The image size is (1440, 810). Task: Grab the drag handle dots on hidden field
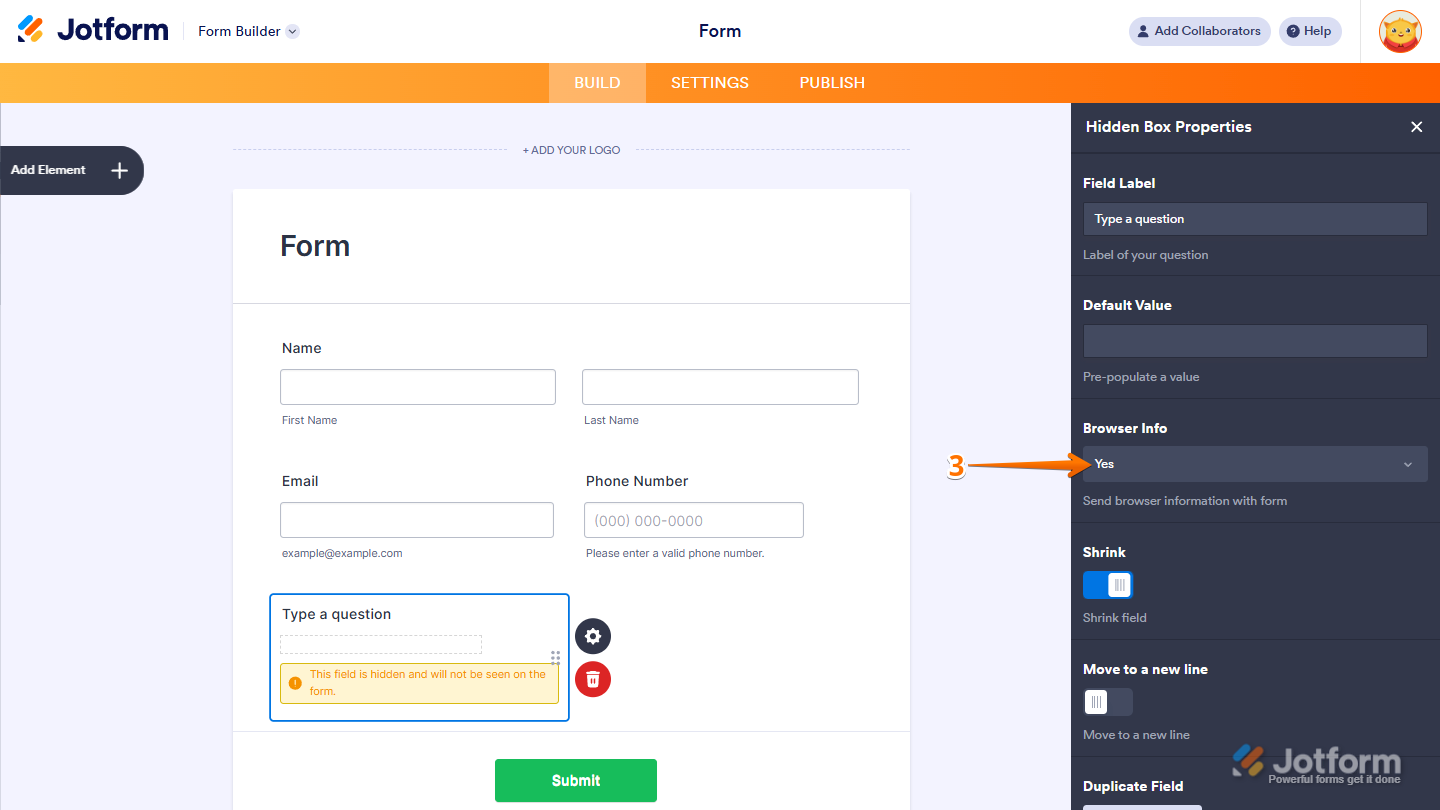click(x=555, y=657)
